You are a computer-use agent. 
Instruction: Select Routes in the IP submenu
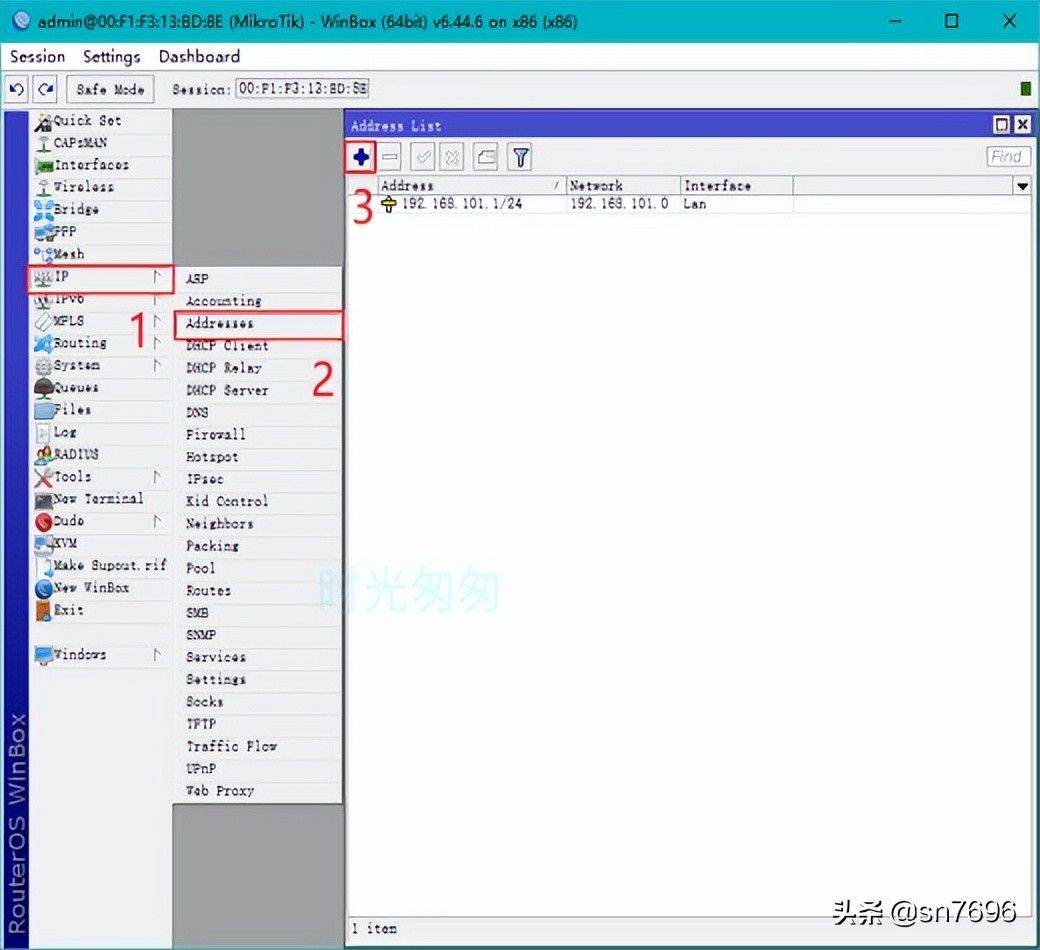click(x=259, y=591)
